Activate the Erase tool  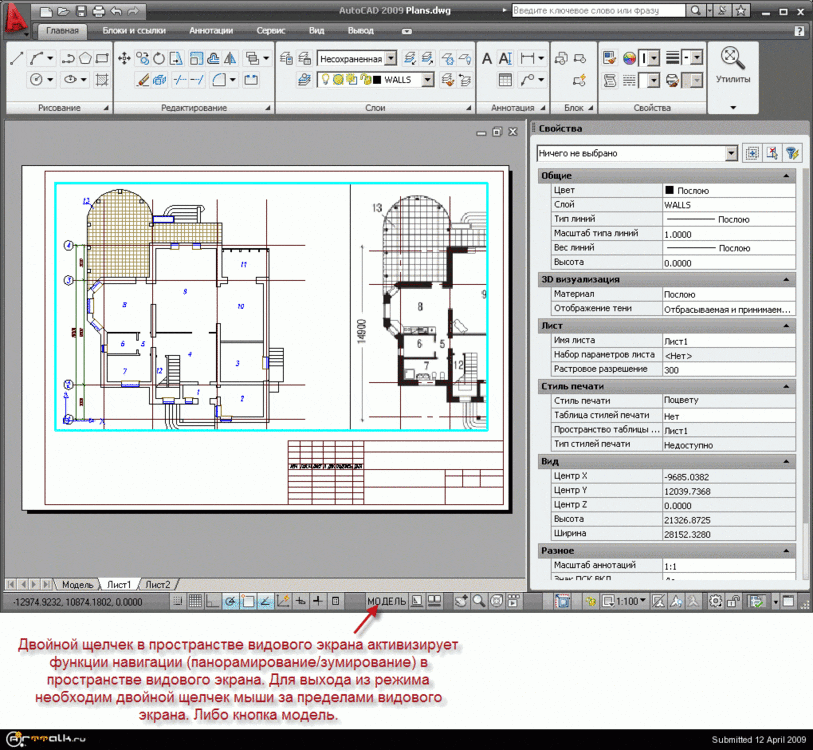142,80
